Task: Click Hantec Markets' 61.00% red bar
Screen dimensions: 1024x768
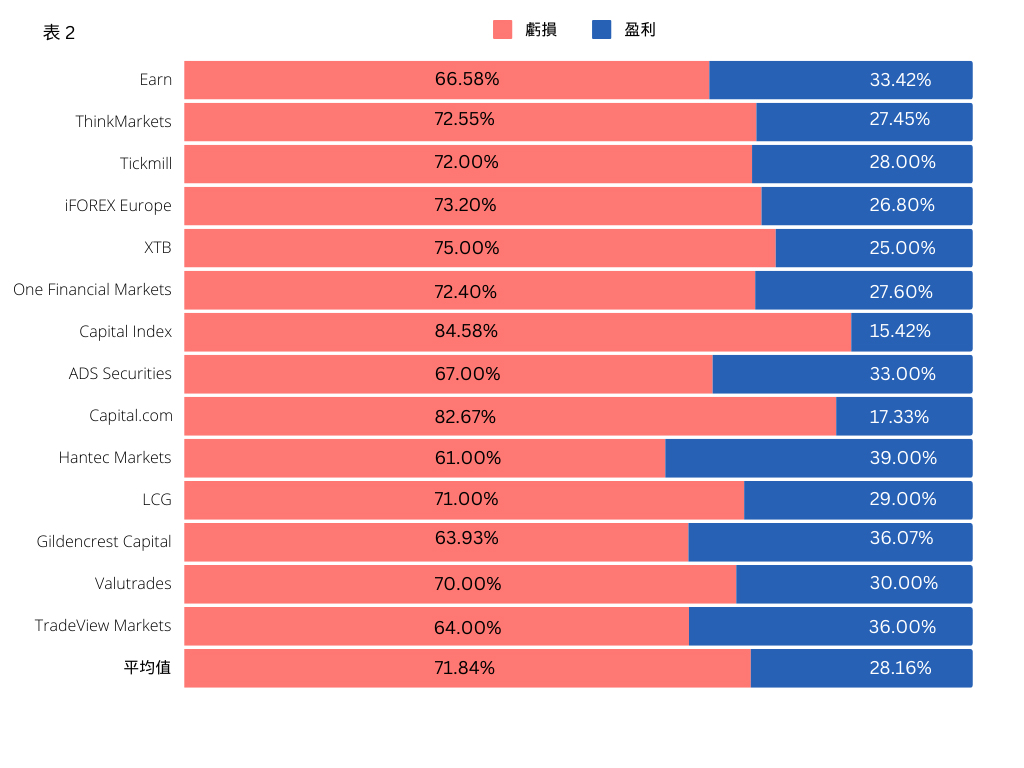Action: coord(425,458)
